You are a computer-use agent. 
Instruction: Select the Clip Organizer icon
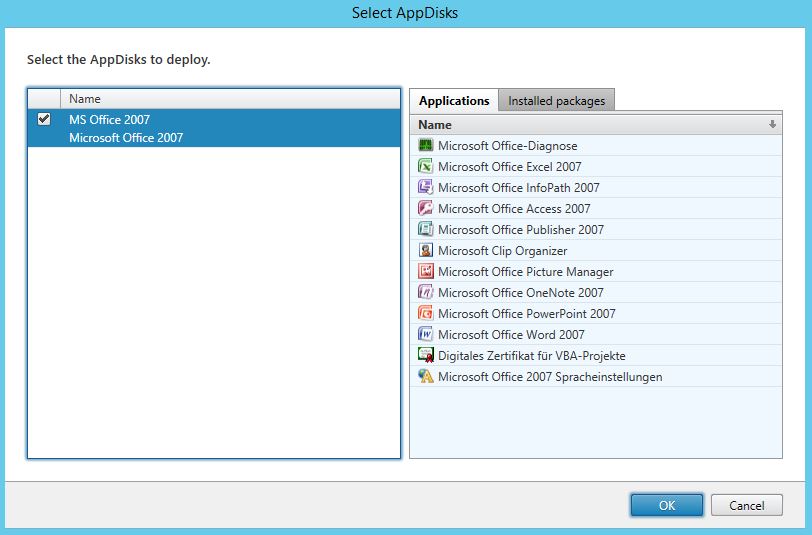click(x=425, y=251)
